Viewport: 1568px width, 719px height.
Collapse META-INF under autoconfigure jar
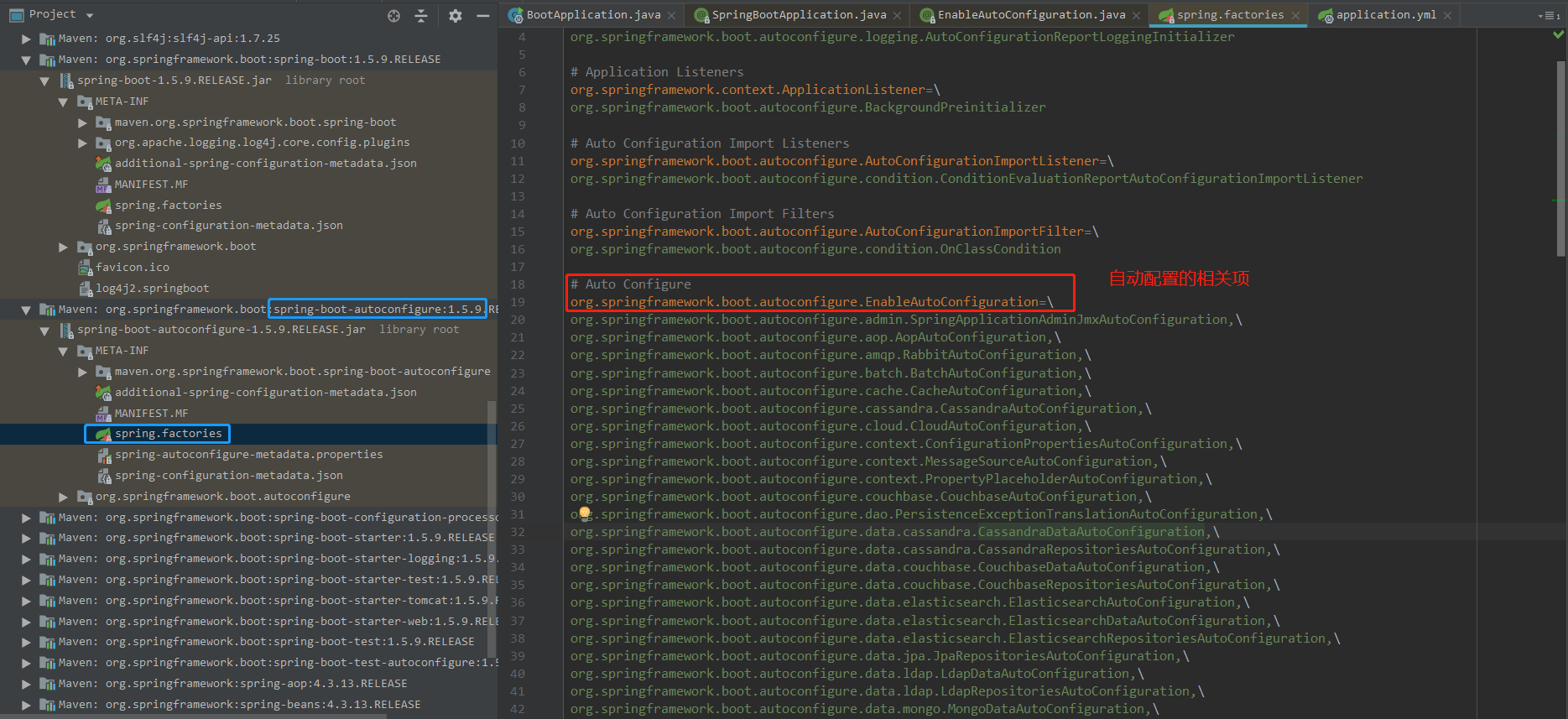click(63, 351)
